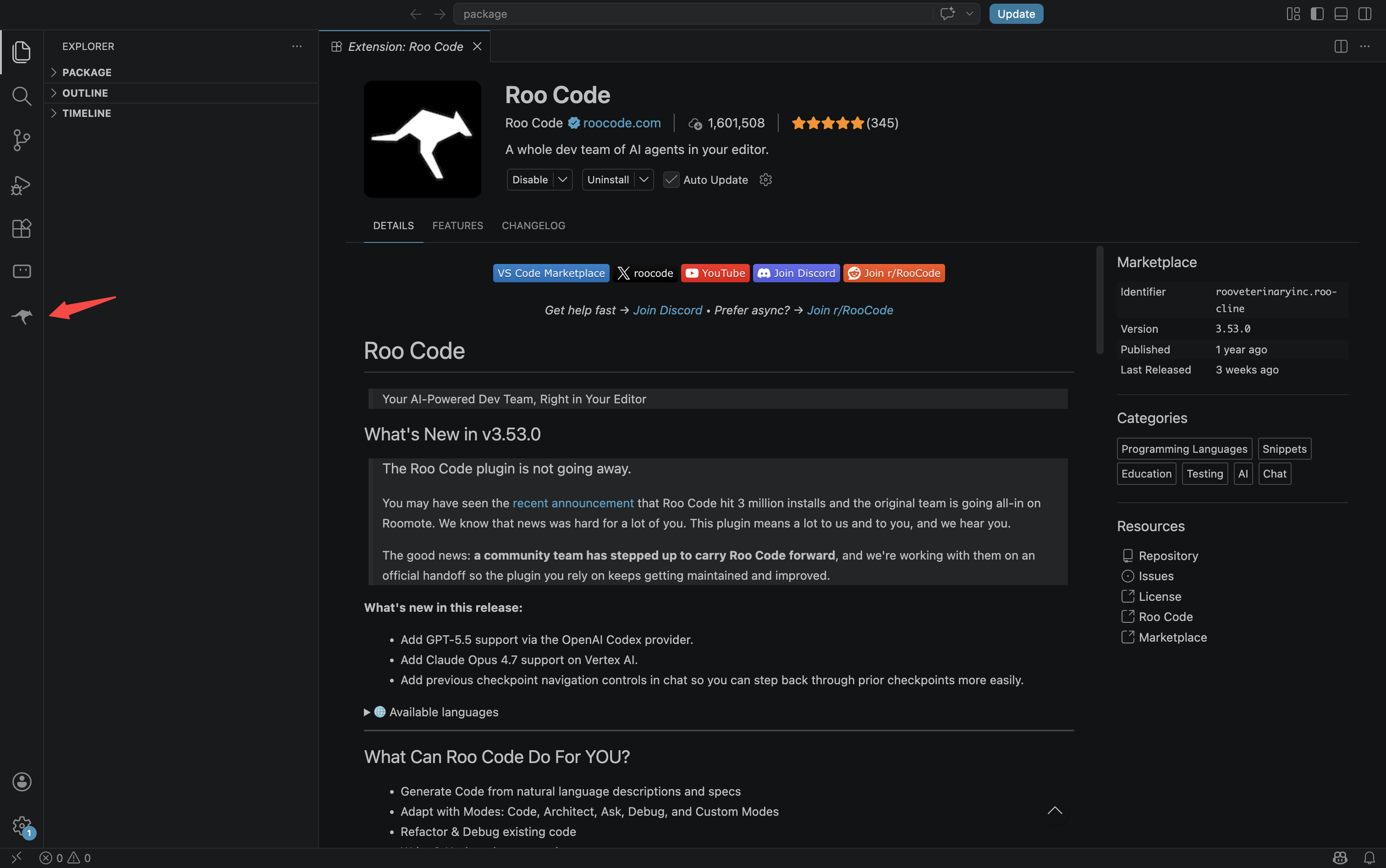Split the editor to the right
The width and height of the screenshot is (1386, 868).
tap(1341, 46)
